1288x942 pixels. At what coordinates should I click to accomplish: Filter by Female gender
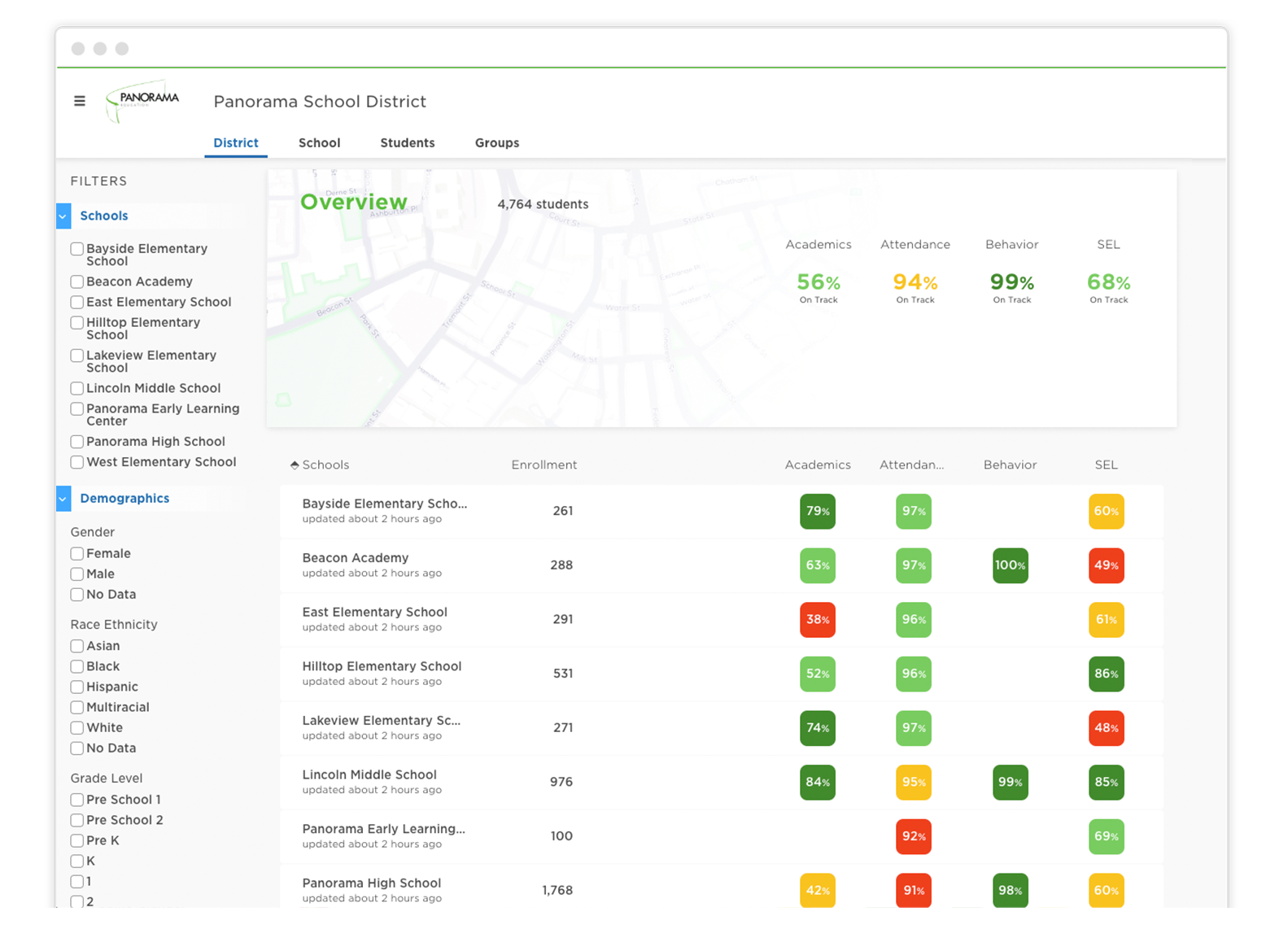click(77, 554)
